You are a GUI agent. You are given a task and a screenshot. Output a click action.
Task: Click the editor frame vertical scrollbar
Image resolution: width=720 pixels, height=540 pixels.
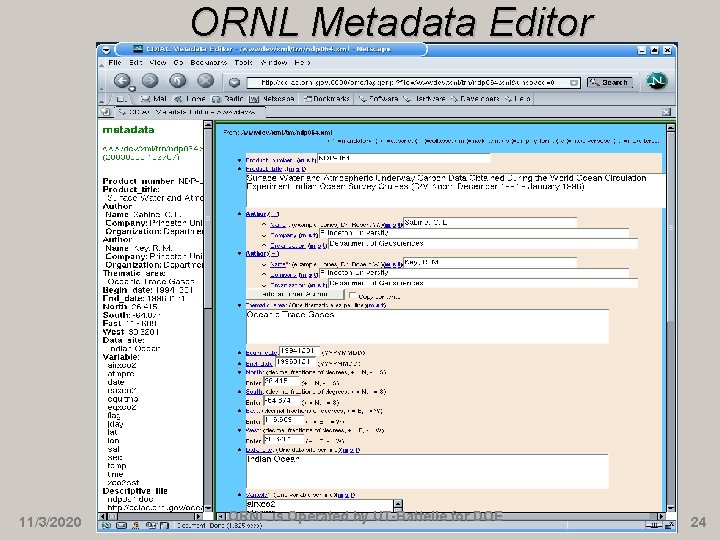click(671, 317)
